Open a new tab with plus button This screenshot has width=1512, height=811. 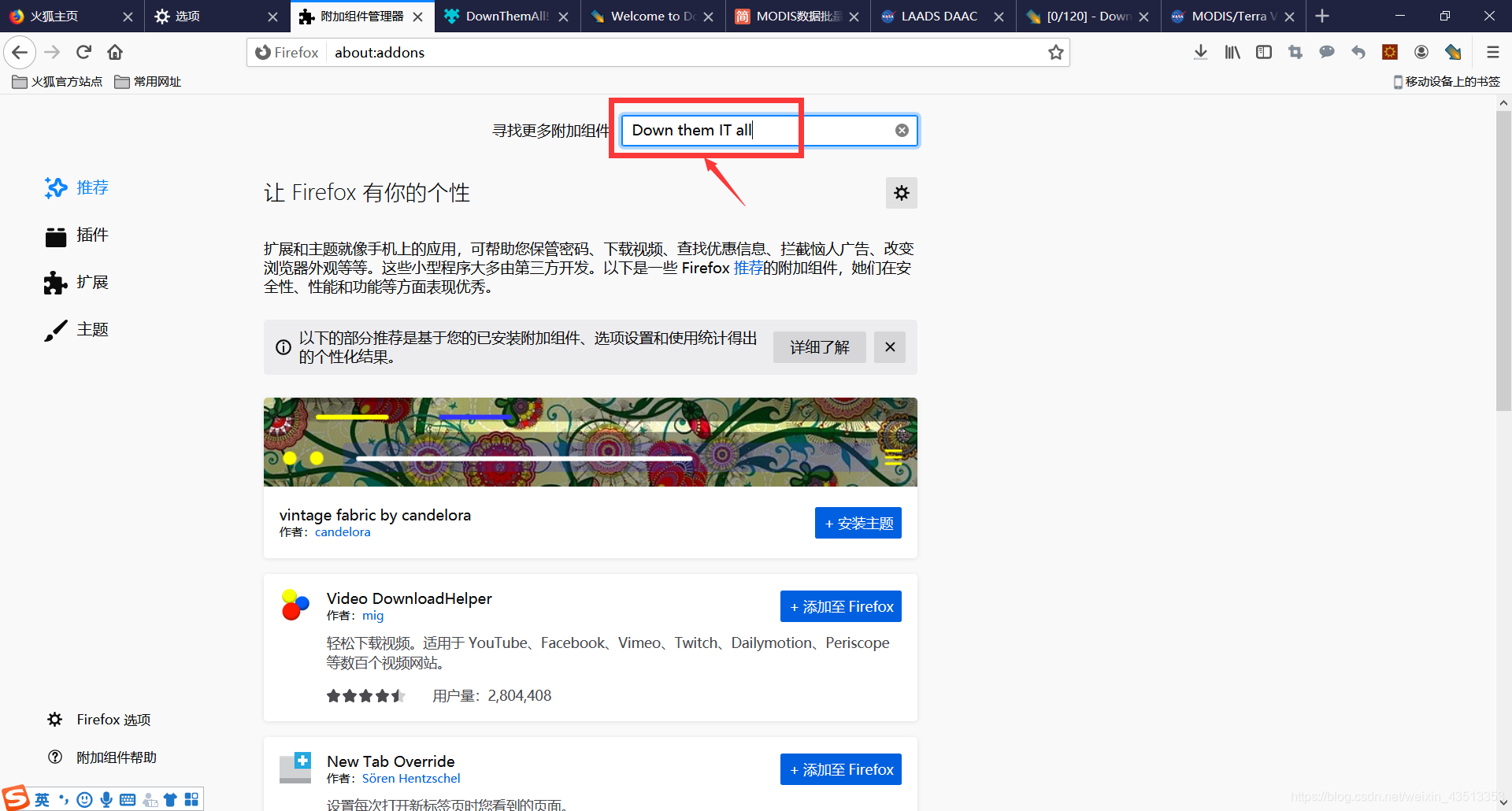pyautogui.click(x=1322, y=16)
